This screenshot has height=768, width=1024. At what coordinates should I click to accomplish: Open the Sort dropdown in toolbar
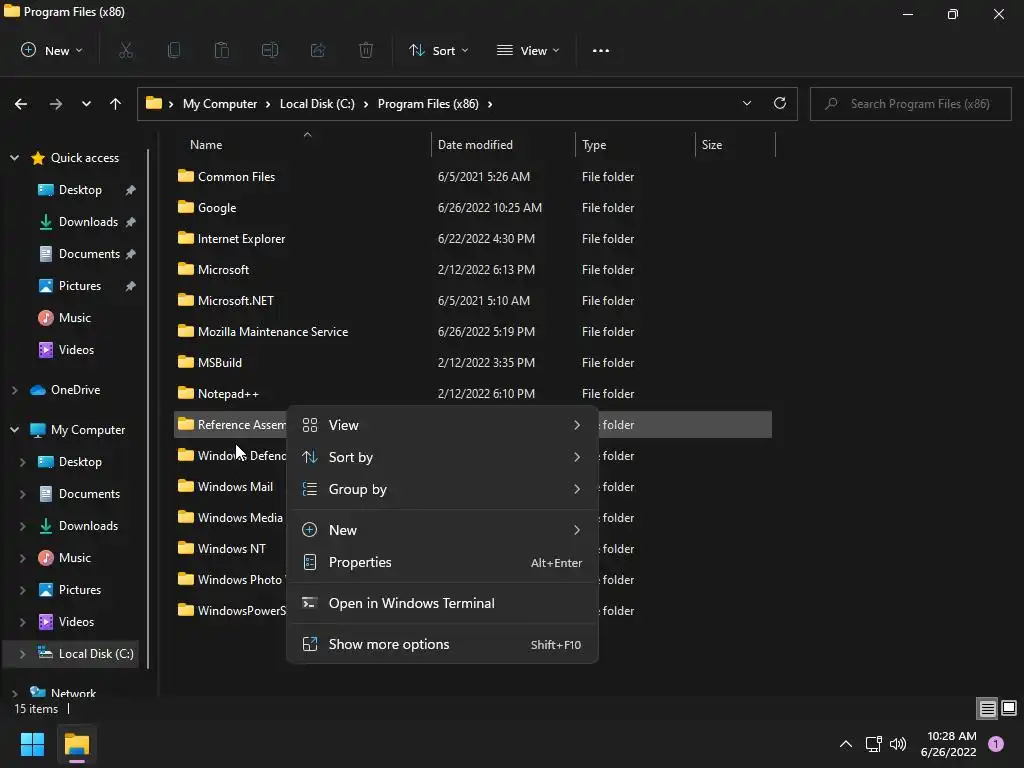(439, 50)
